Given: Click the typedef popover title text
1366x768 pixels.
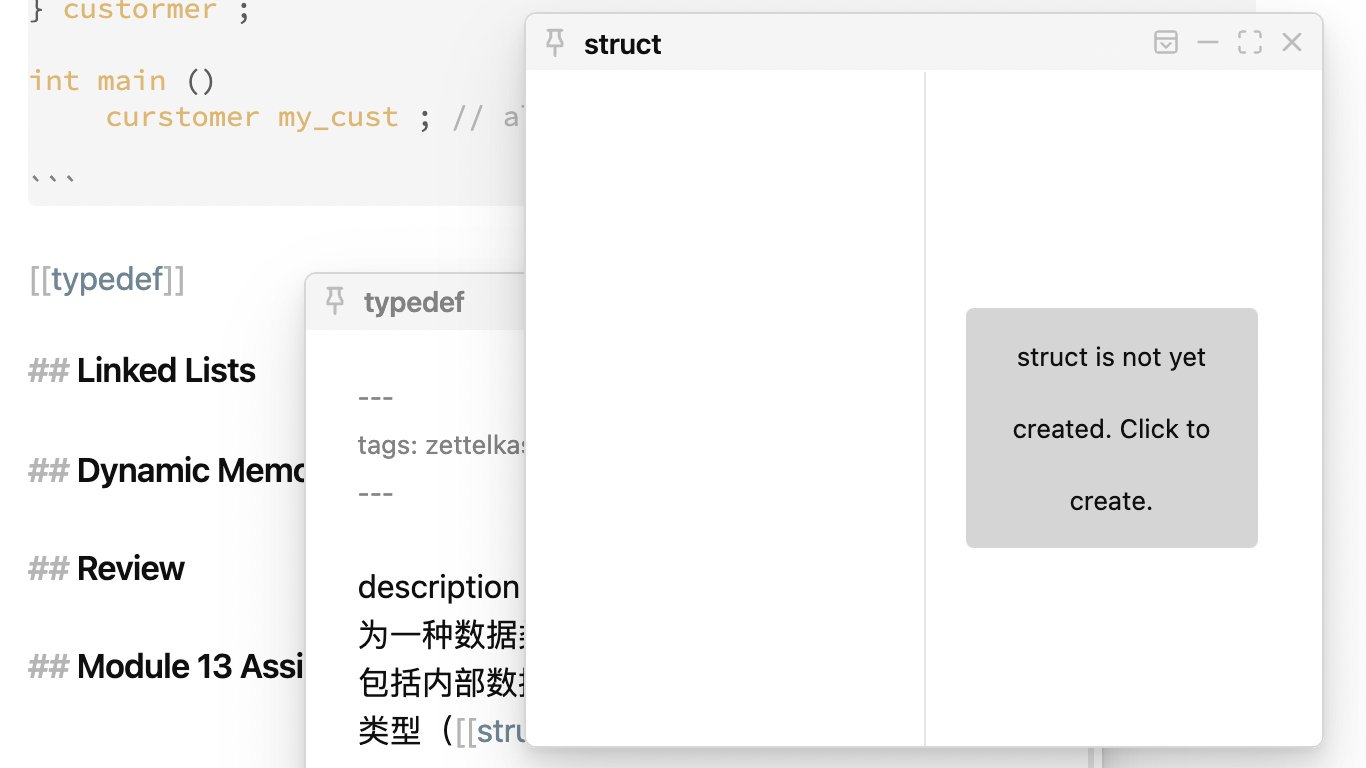Looking at the screenshot, I should point(413,301).
